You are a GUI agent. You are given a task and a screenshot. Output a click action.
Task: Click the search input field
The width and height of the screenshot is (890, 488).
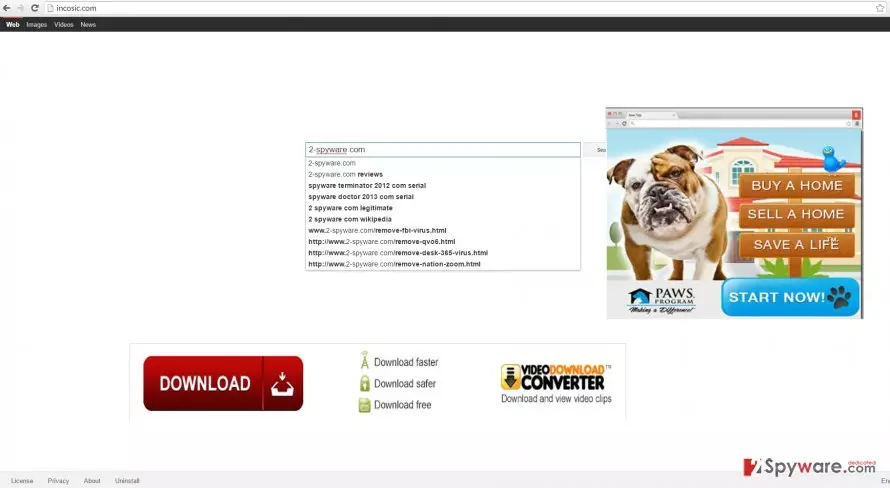443,150
